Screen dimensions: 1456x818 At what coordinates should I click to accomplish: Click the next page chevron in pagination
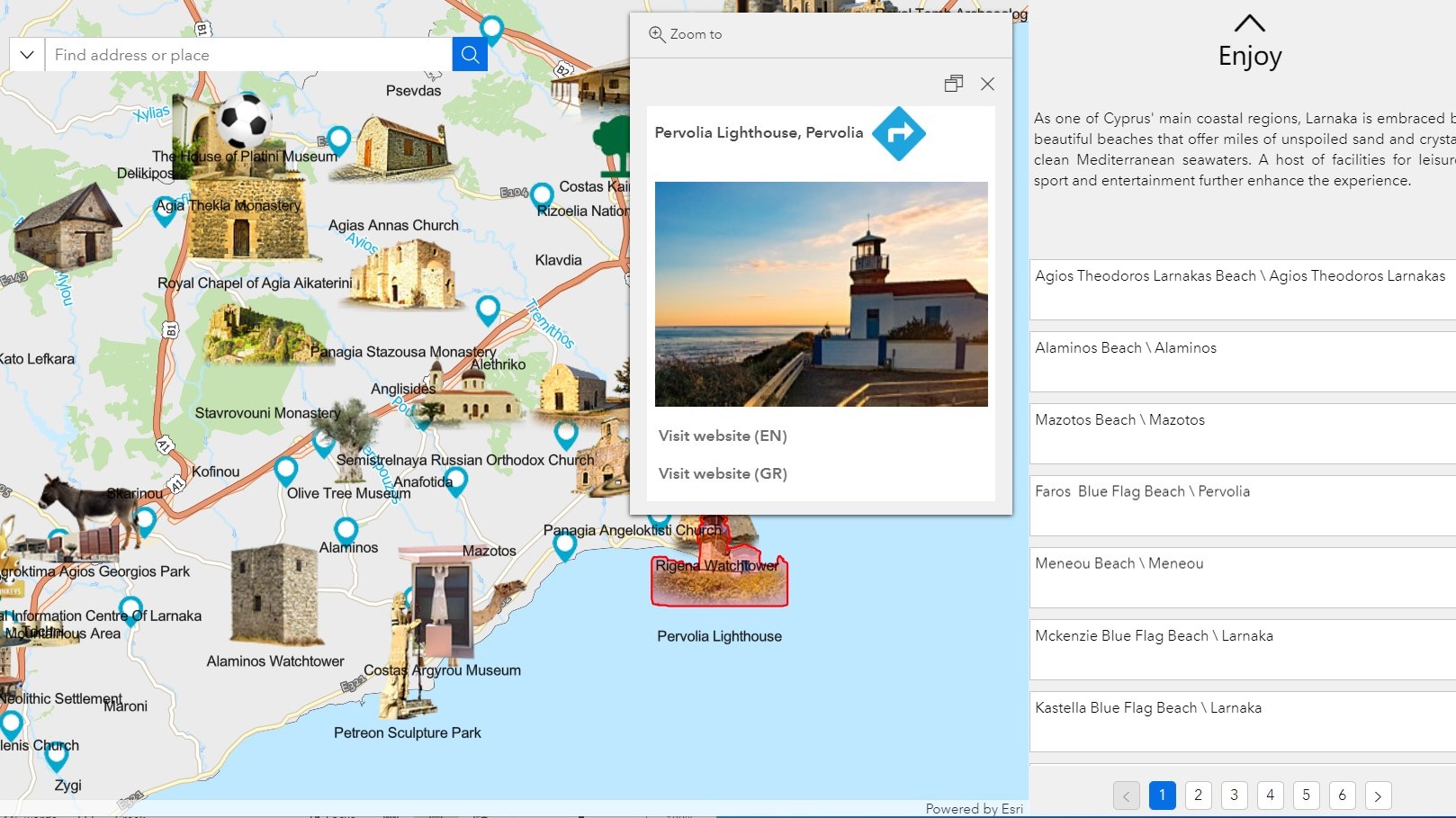coord(1378,796)
